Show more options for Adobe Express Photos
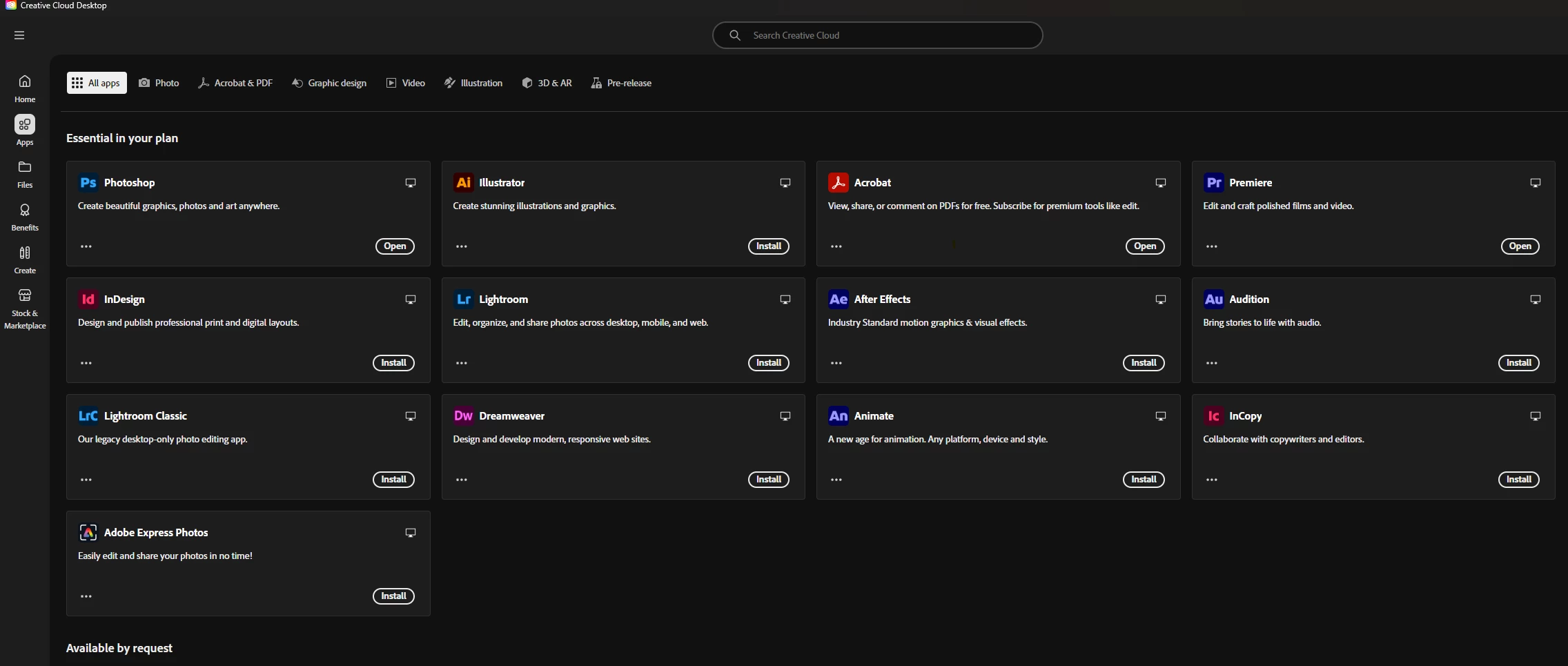This screenshot has width=1568, height=666. tap(86, 596)
